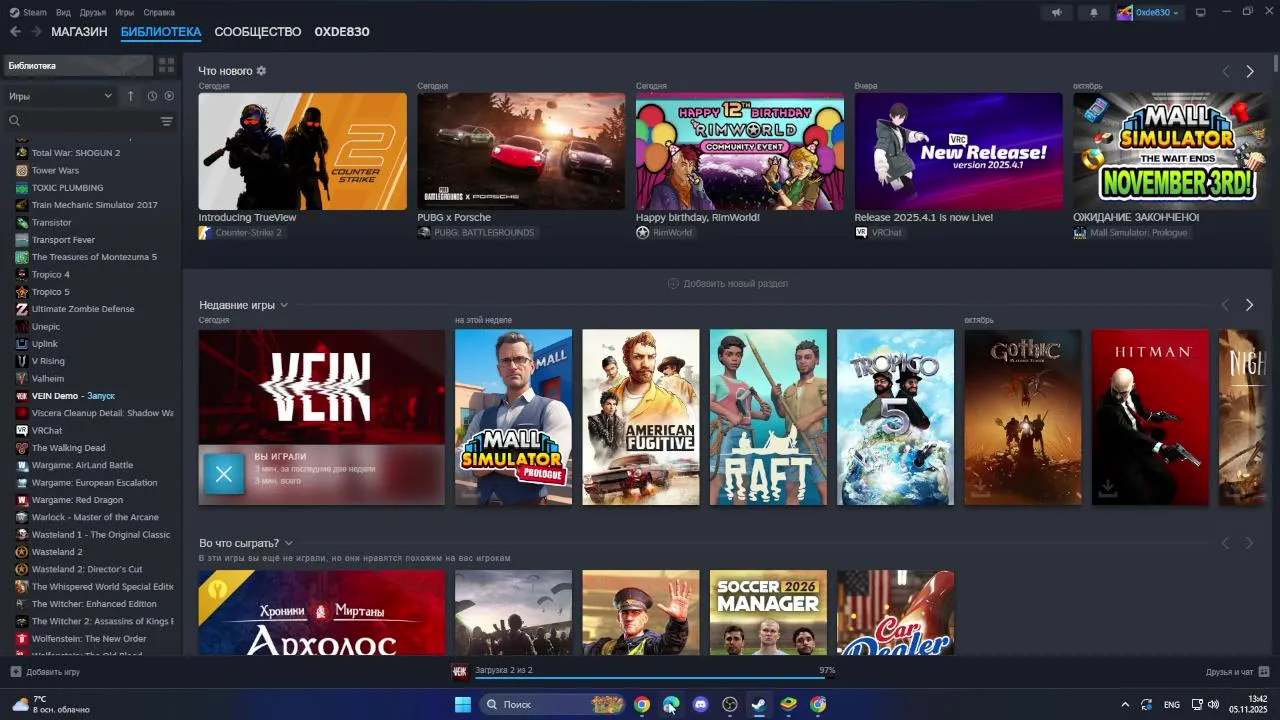Open What's New settings gear
The image size is (1280, 720).
(x=262, y=71)
